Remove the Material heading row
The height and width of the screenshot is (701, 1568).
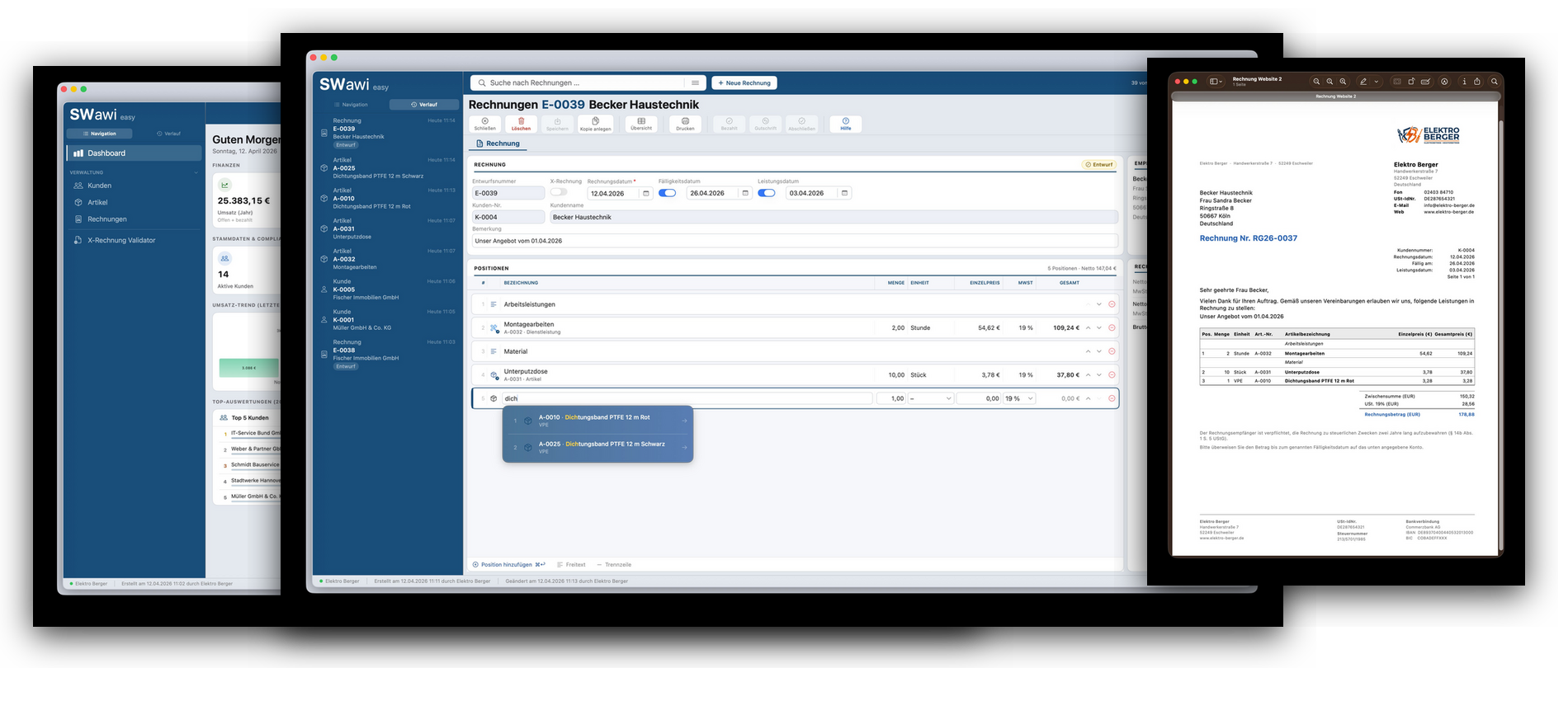(1112, 351)
